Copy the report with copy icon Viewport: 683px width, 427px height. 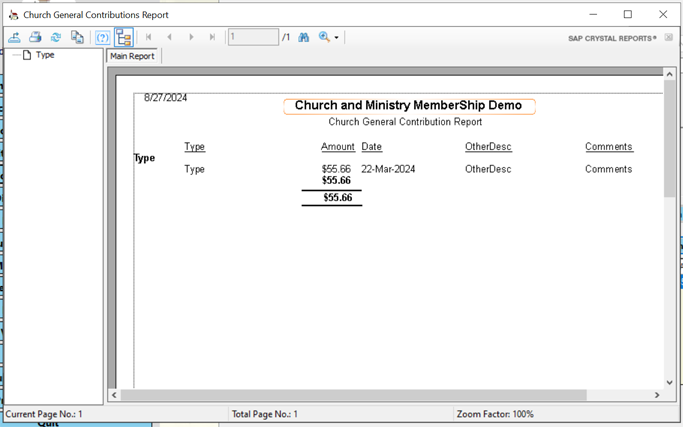coord(77,37)
